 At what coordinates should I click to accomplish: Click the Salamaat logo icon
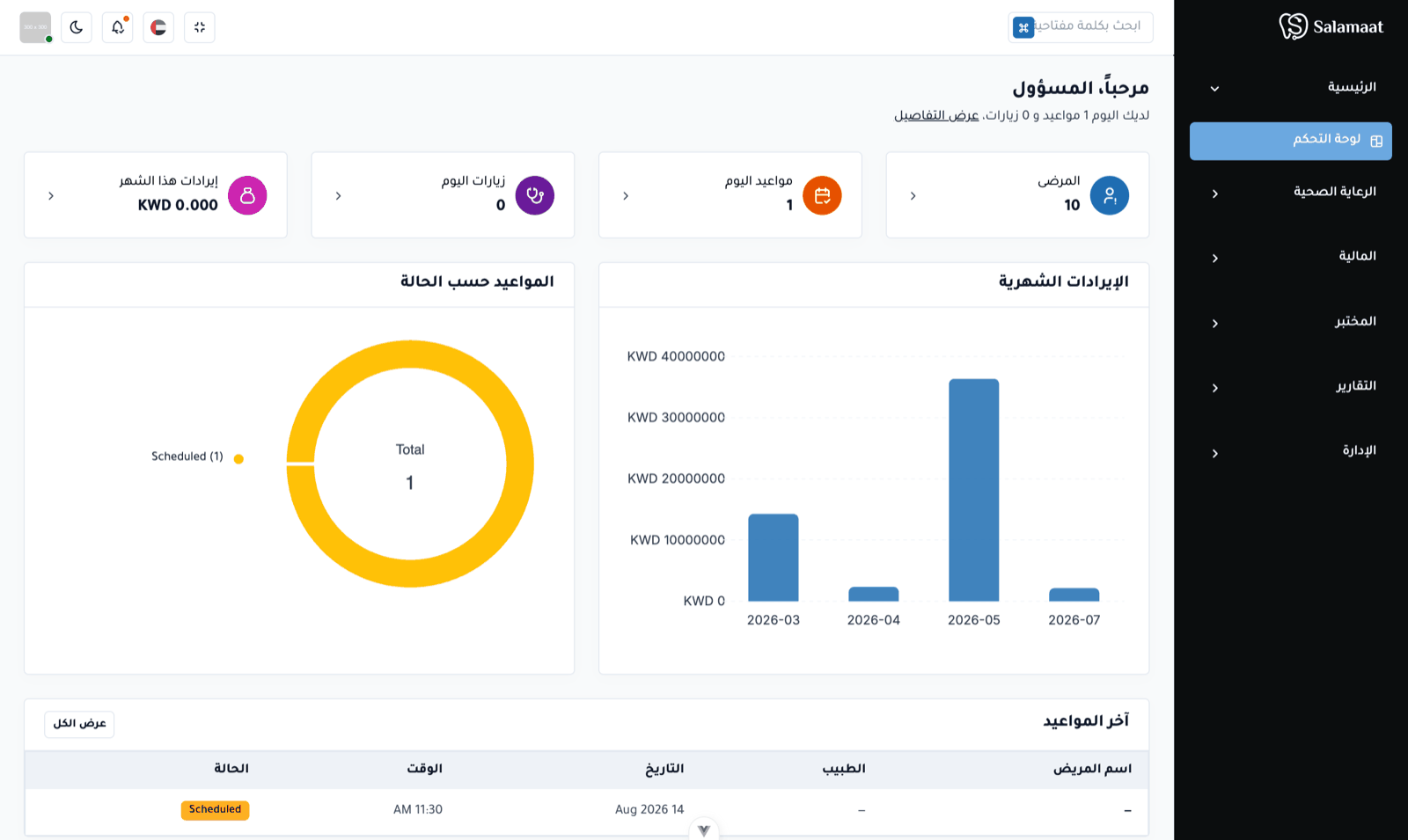click(x=1293, y=26)
